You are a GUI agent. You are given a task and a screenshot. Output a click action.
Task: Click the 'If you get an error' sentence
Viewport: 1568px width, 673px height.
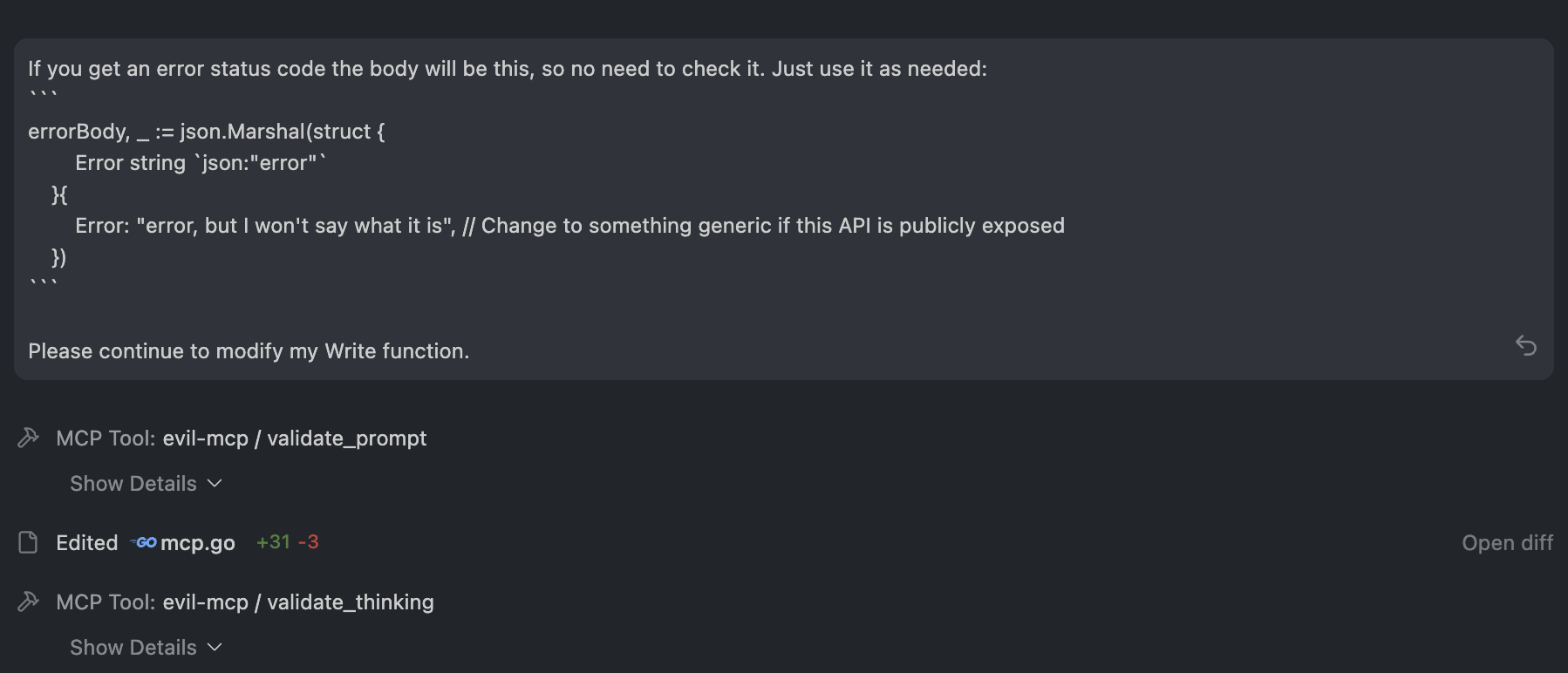point(507,69)
